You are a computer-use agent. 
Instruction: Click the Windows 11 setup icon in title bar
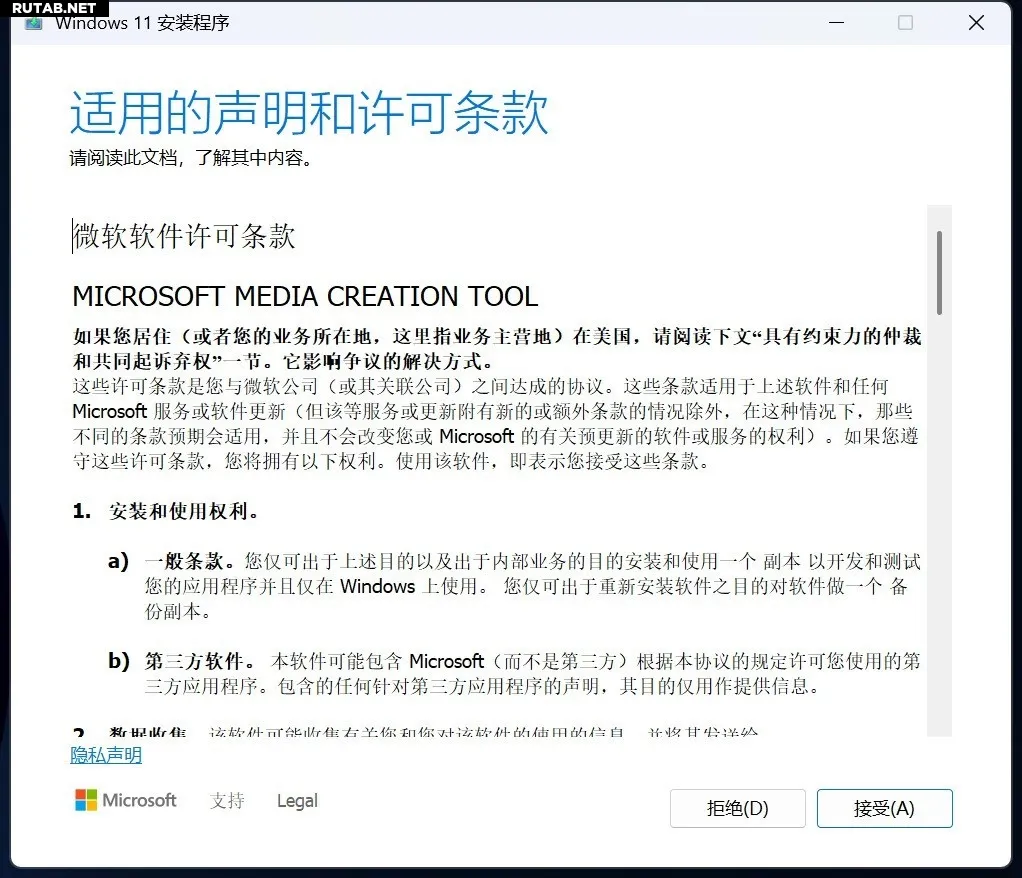coord(34,23)
